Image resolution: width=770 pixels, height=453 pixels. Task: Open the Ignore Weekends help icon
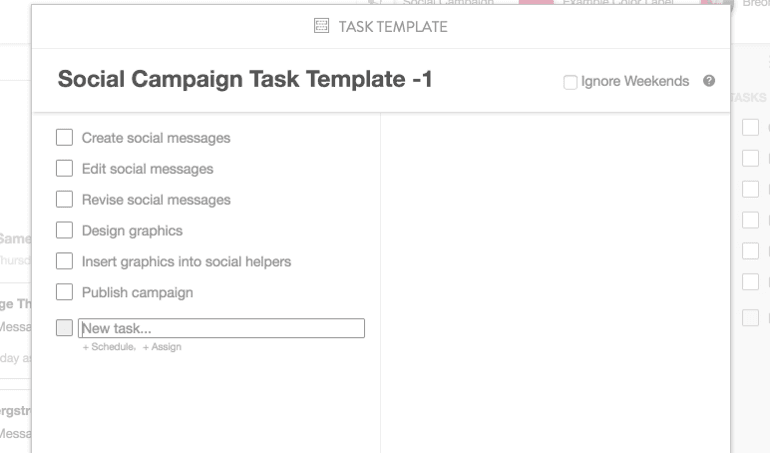point(709,81)
